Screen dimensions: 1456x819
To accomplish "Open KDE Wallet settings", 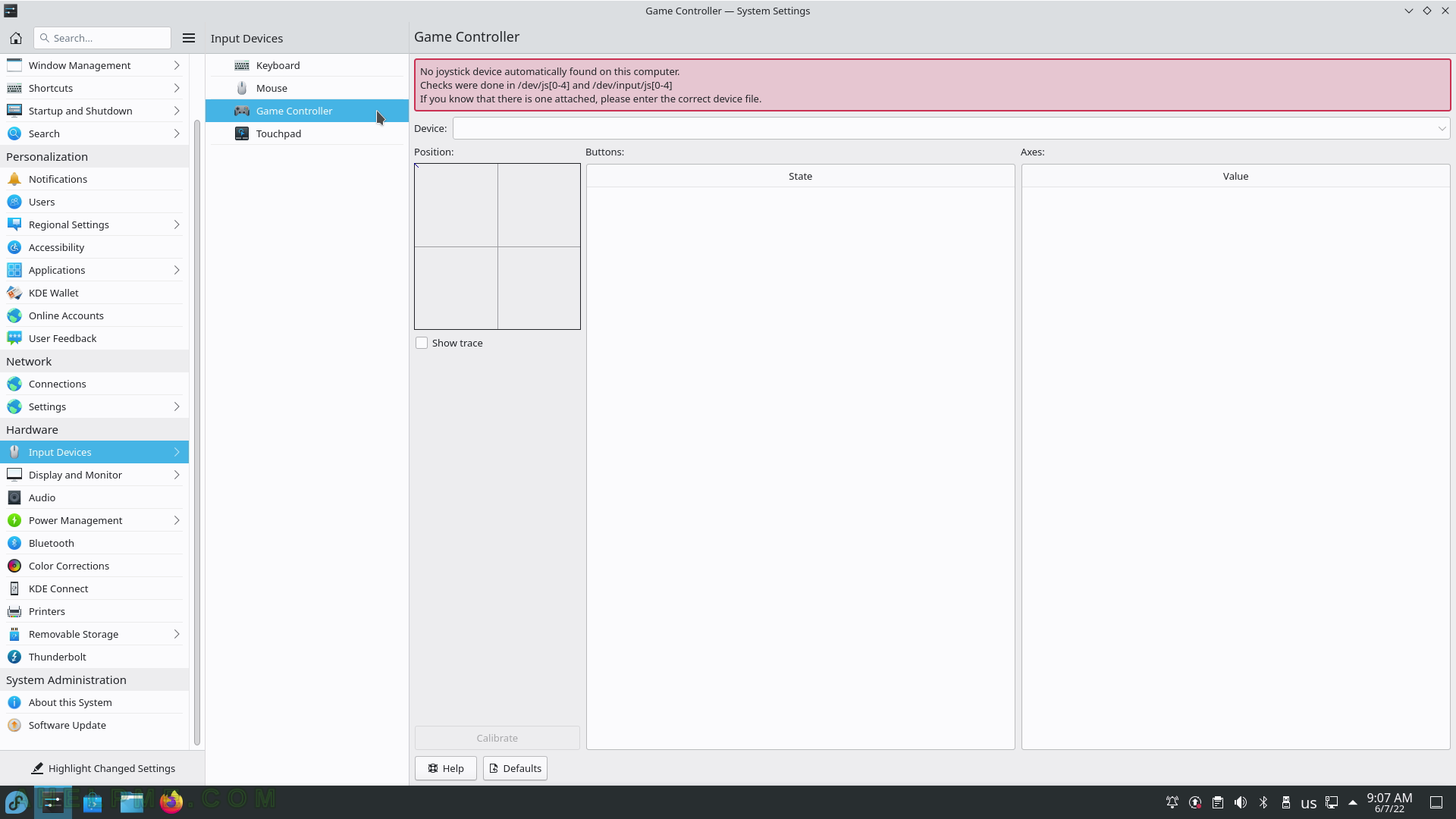I will 94,293.
